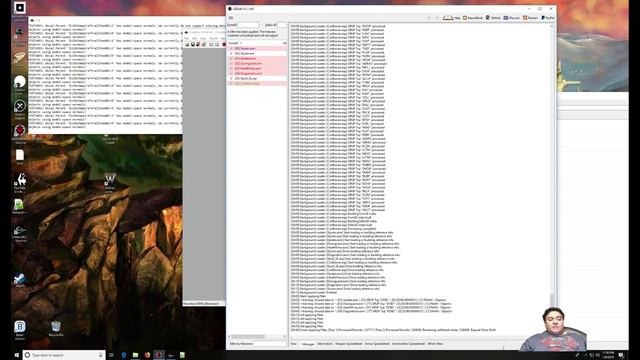The image size is (640, 360).
Task: Open the GitHub toolbar button
Action: point(493,18)
